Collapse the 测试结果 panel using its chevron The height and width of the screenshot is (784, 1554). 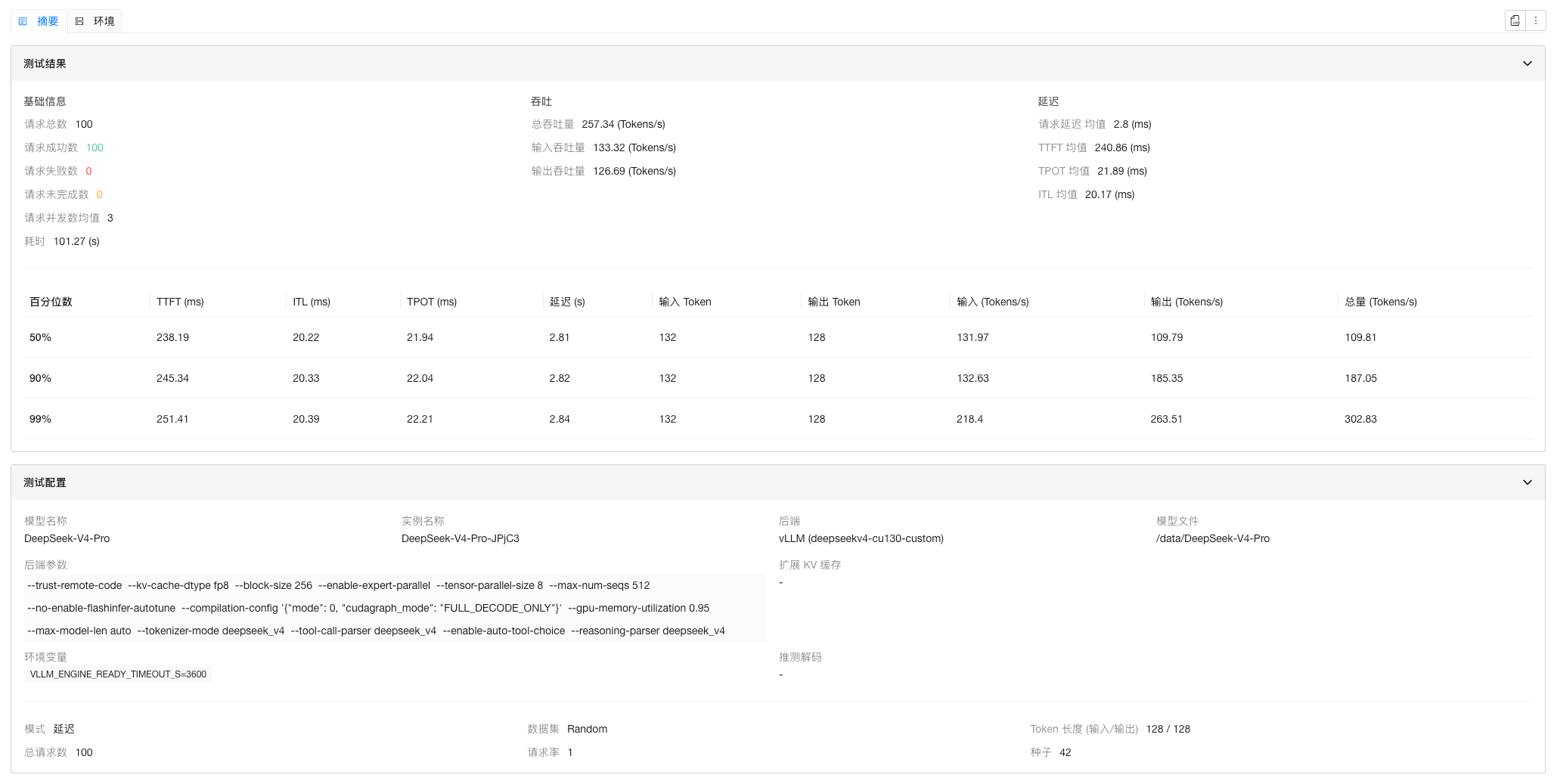[1527, 64]
